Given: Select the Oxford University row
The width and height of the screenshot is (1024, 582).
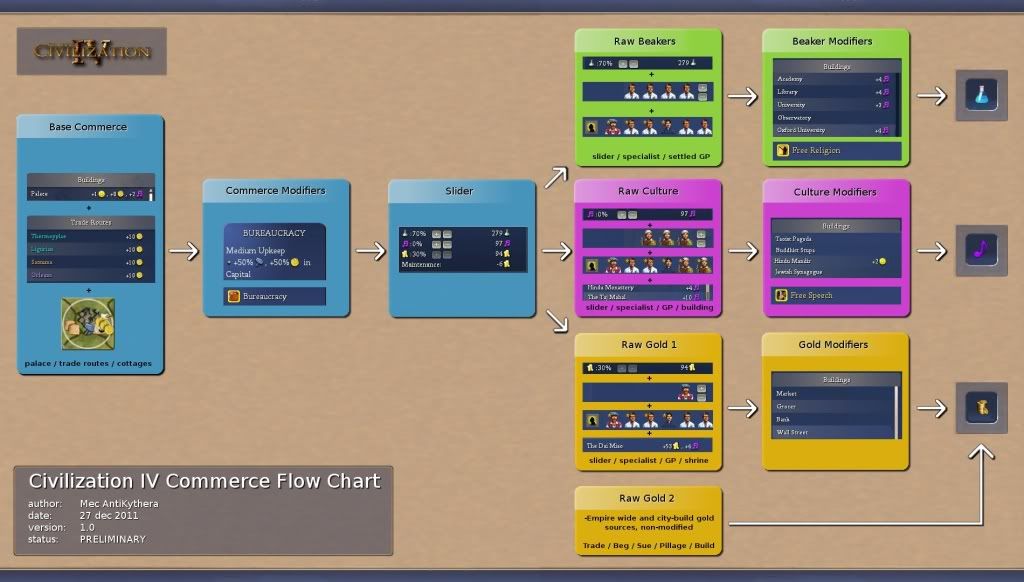Looking at the screenshot, I should 834,130.
